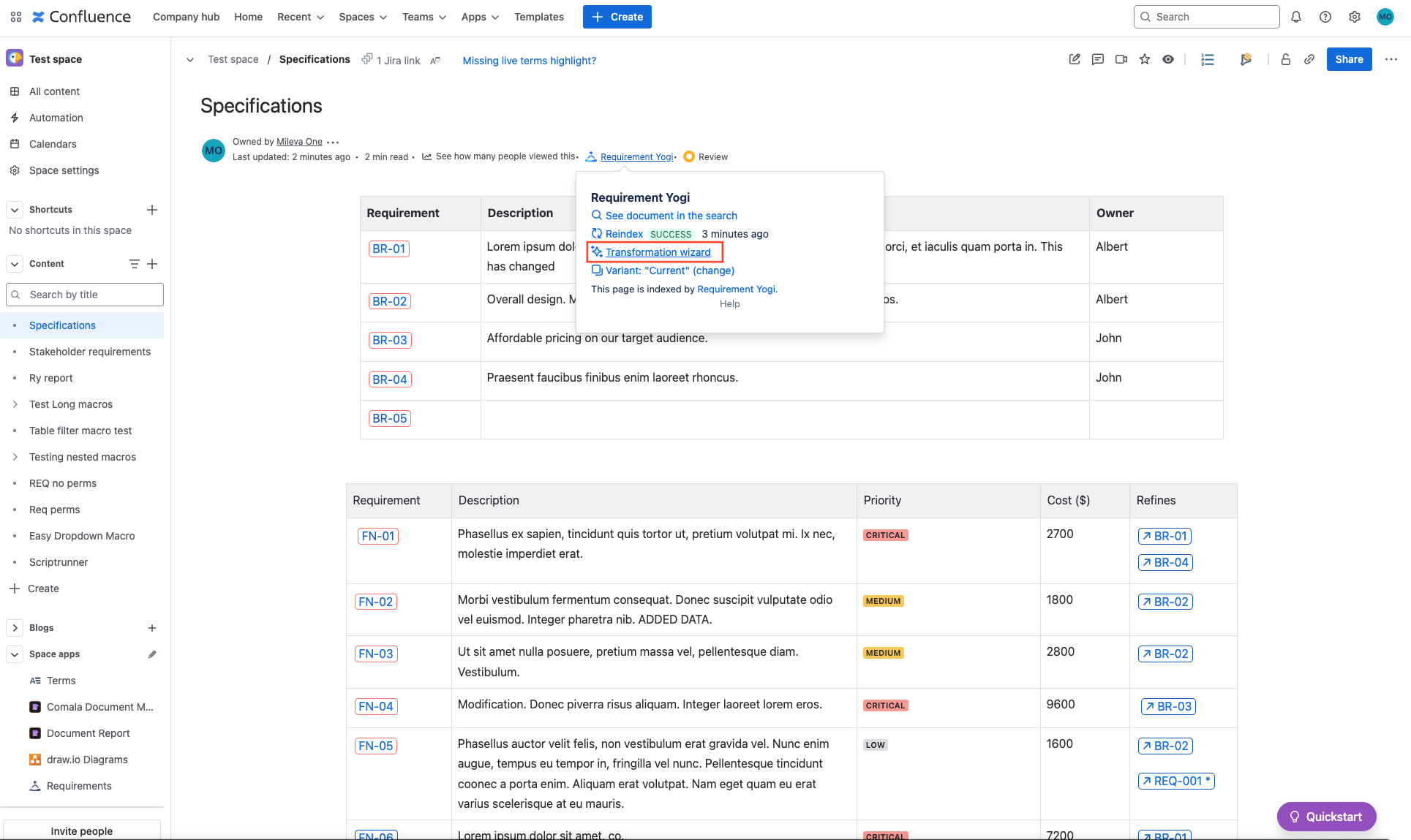Star this page as favorite
The width and height of the screenshot is (1411, 840).
(x=1144, y=59)
